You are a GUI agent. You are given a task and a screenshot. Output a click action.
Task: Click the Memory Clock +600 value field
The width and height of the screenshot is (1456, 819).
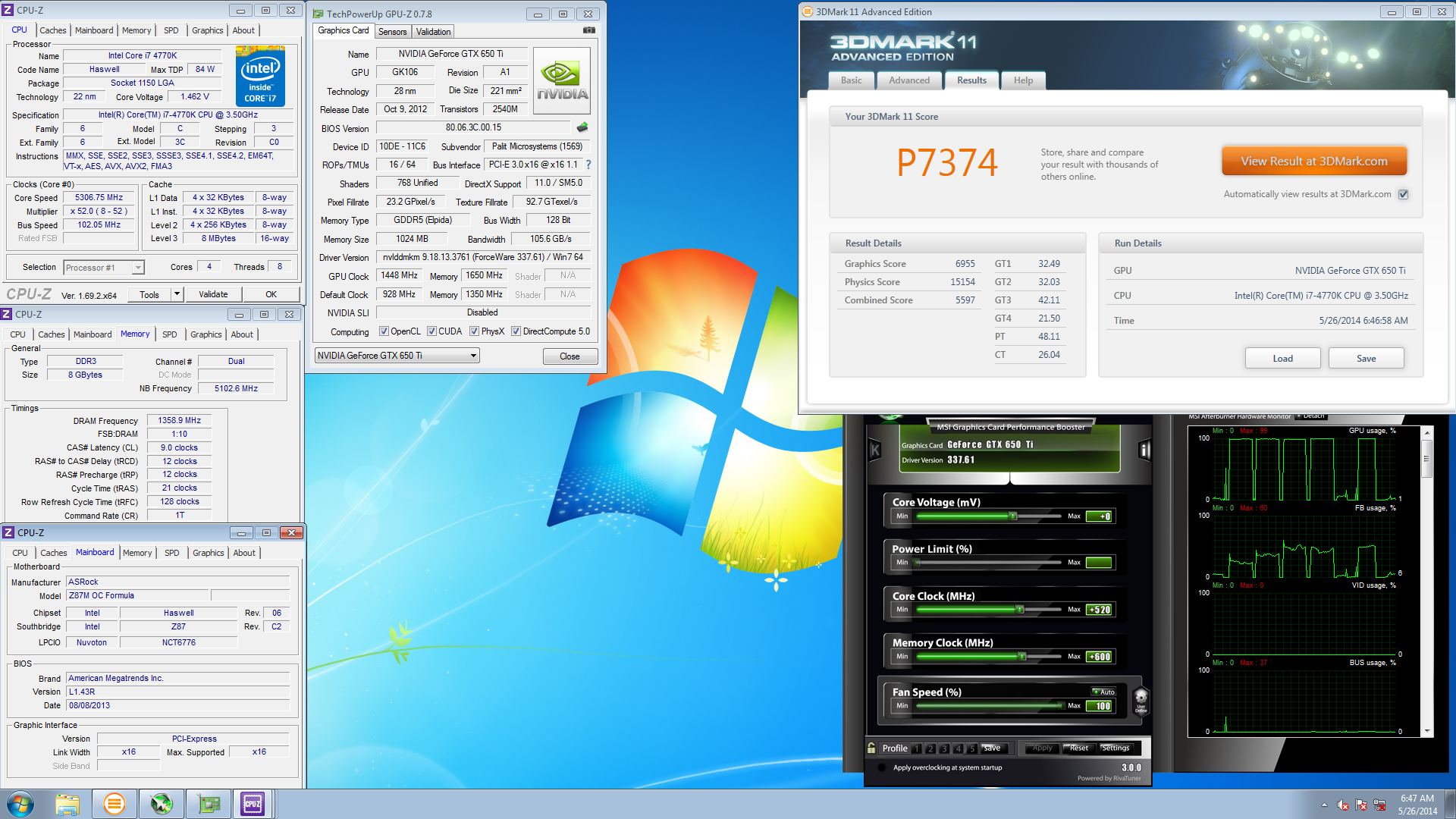[1099, 657]
